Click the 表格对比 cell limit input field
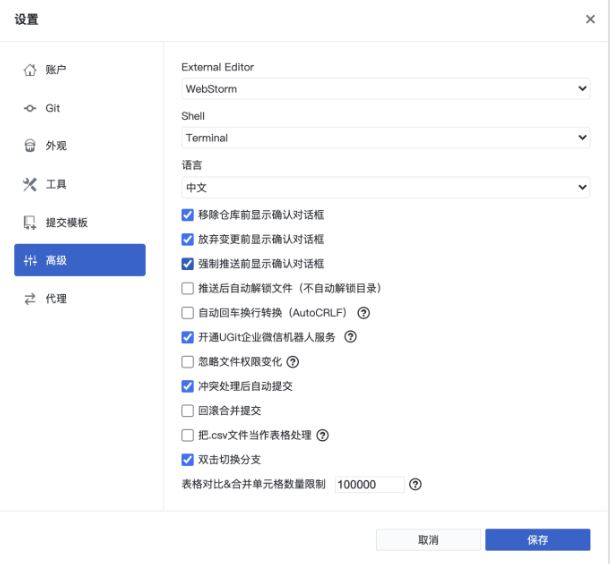The width and height of the screenshot is (612, 564). tap(368, 484)
